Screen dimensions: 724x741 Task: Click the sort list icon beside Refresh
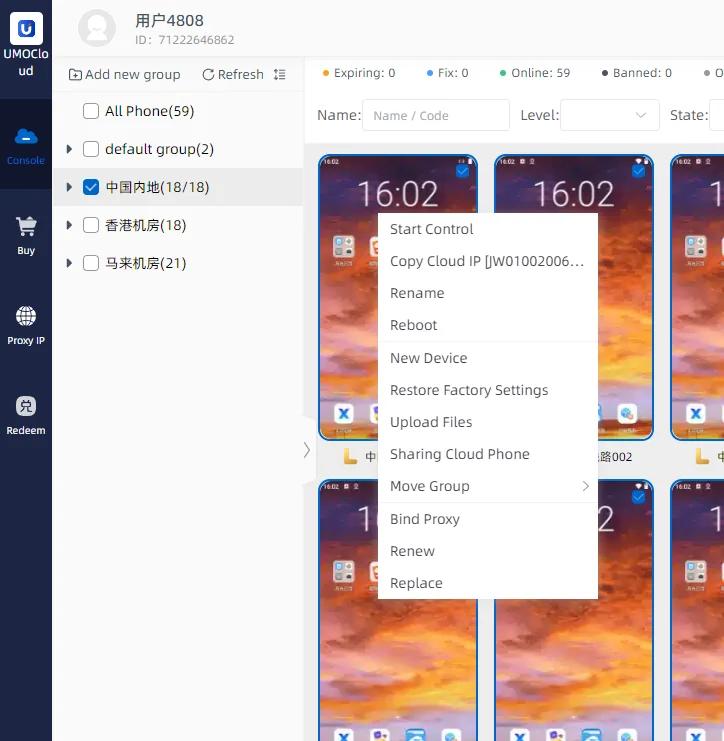pyautogui.click(x=280, y=74)
